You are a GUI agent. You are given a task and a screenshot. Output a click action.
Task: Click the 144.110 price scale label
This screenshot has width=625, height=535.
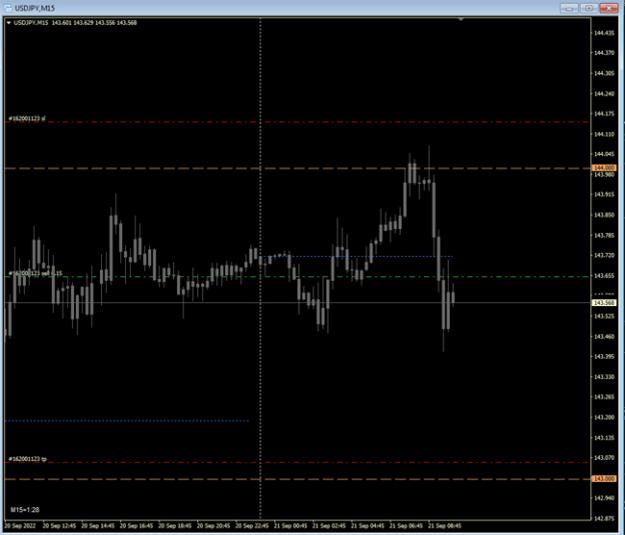[x=604, y=134]
